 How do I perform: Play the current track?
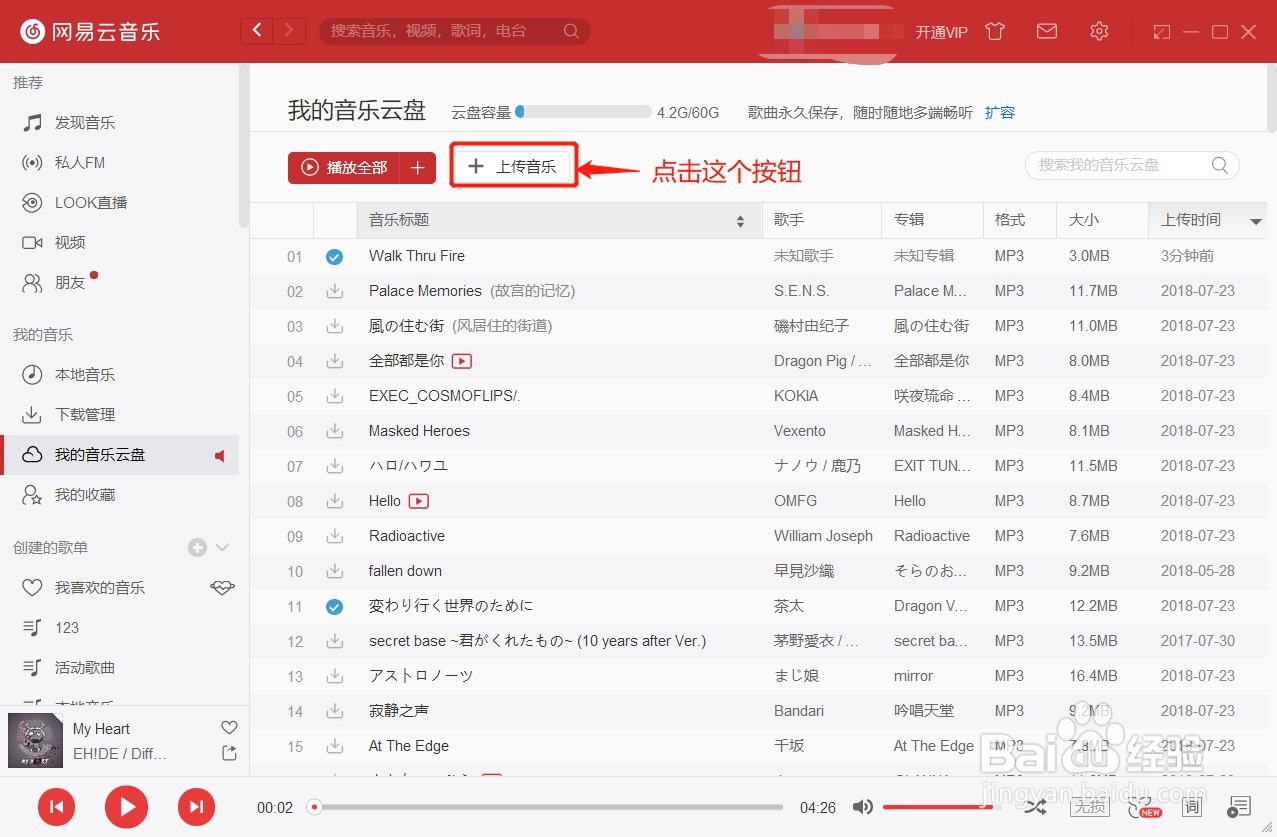pyautogui.click(x=127, y=807)
